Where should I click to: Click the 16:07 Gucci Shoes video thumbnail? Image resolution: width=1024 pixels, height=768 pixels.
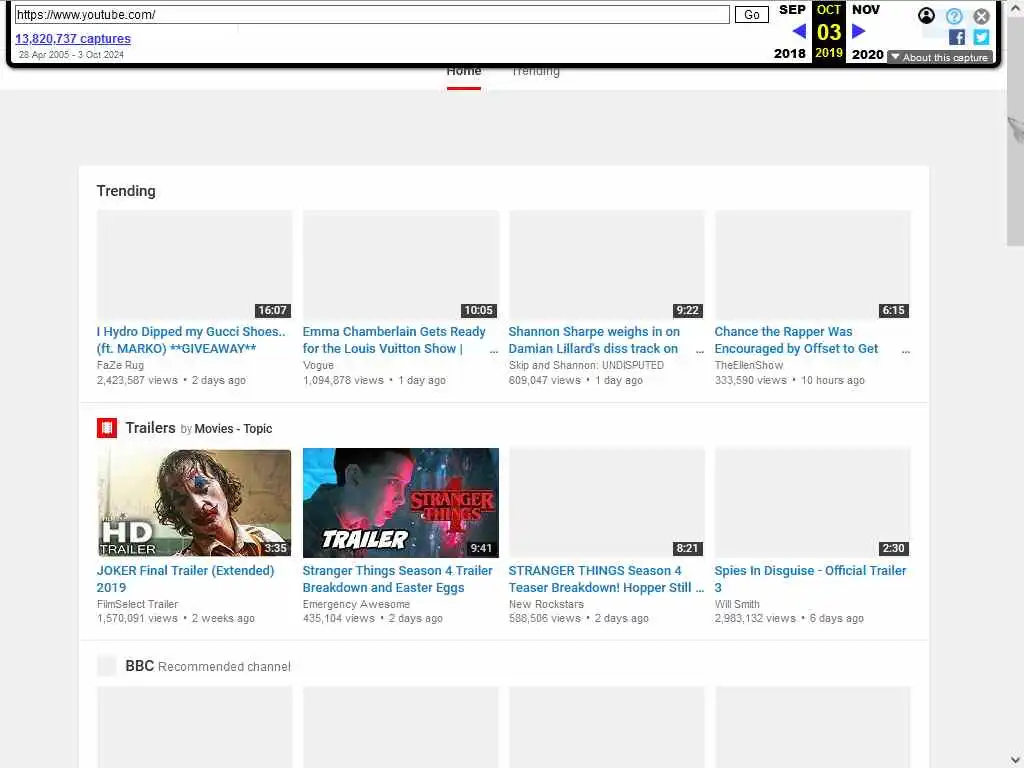tap(194, 264)
